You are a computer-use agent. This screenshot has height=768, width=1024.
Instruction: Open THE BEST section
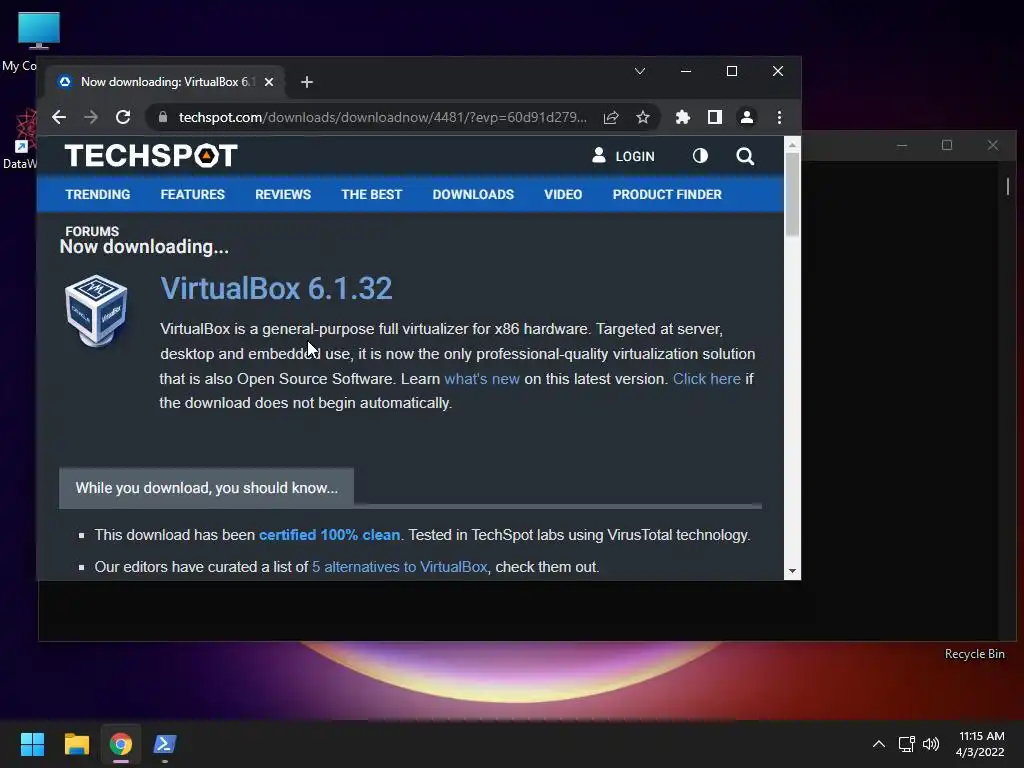point(372,195)
